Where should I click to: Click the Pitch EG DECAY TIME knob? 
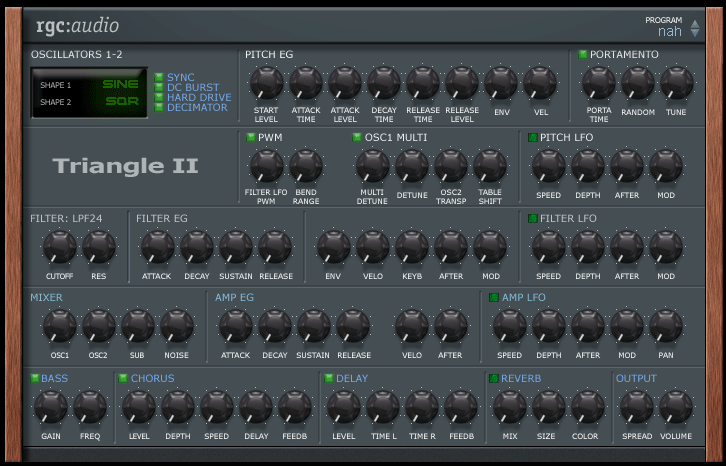pos(384,83)
